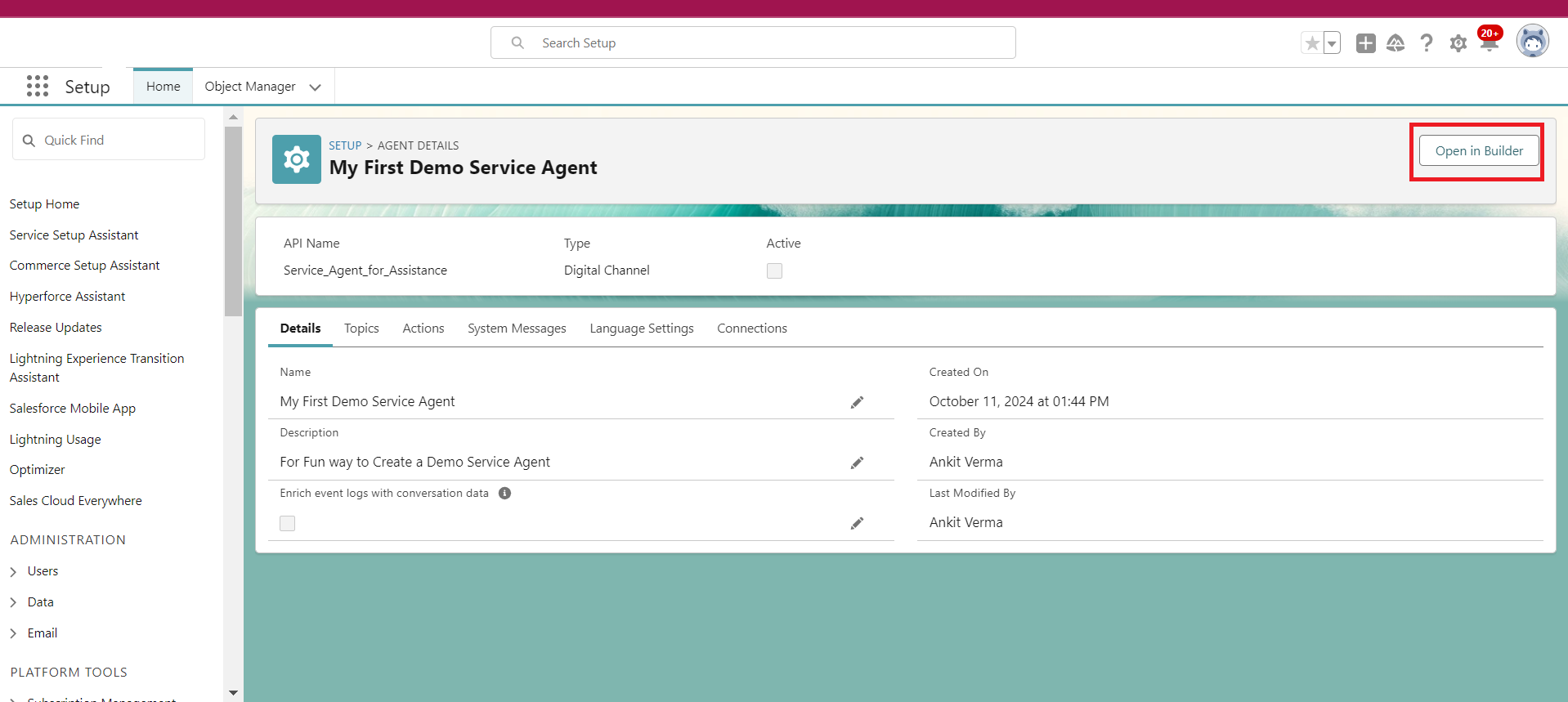Open Sales Cloud Everywhere link
Screen dimensions: 1568x702
(76, 501)
